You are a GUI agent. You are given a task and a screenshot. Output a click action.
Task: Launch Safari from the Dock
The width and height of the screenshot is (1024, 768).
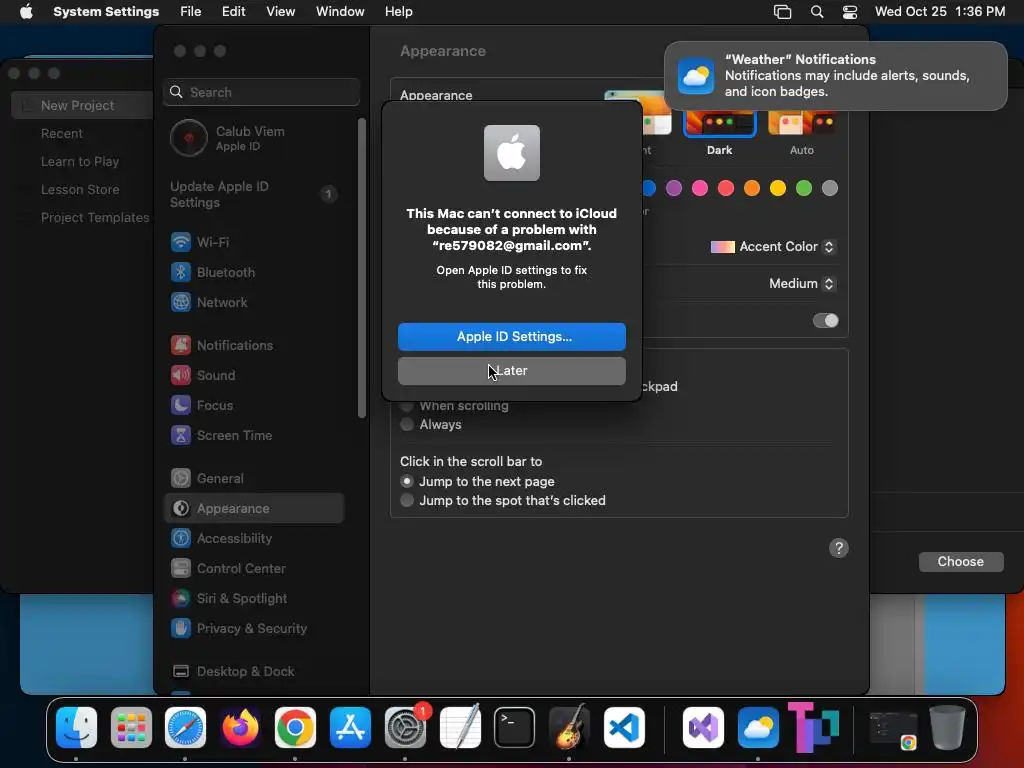point(185,728)
